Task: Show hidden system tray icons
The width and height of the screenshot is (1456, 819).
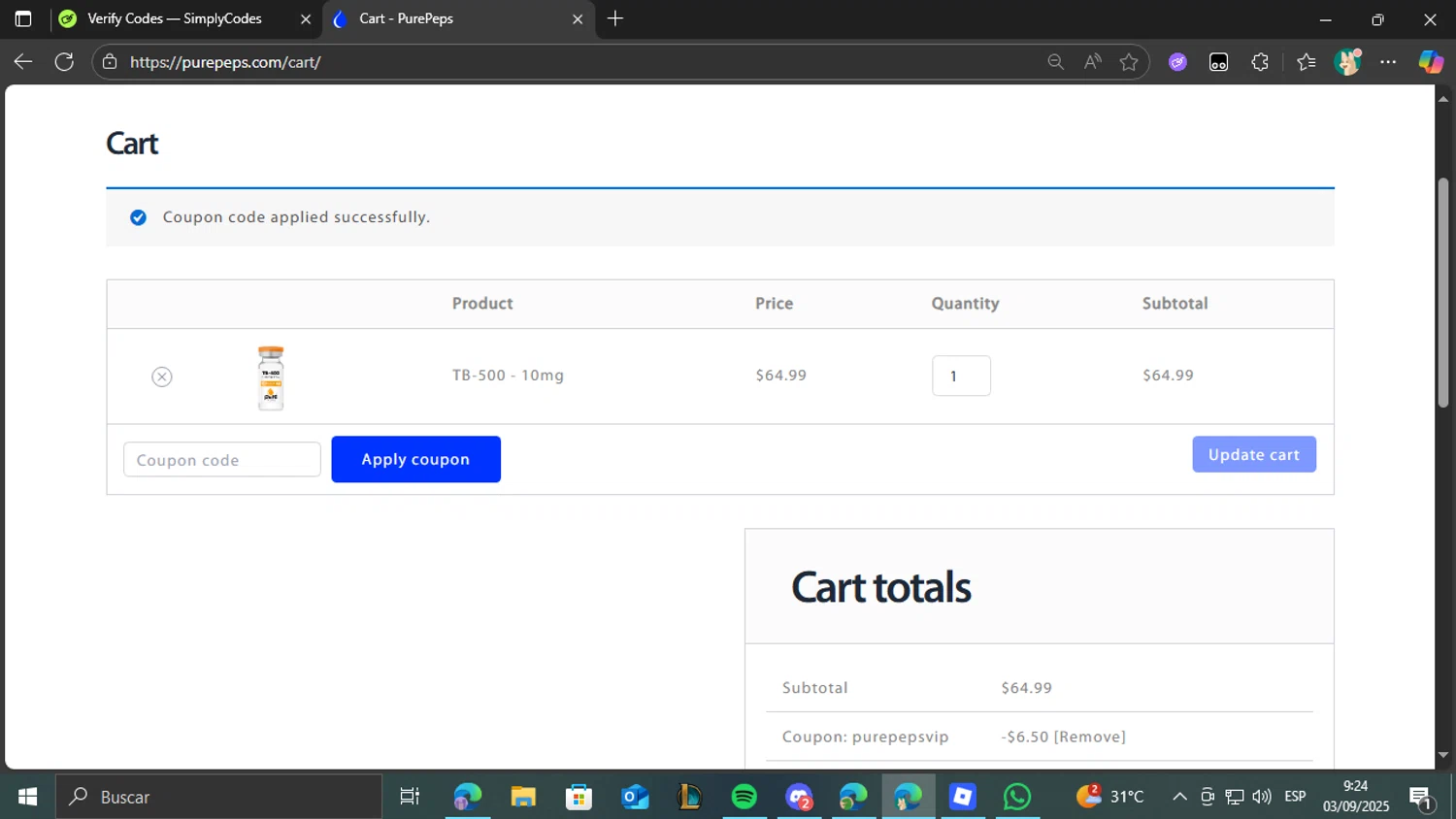Action: pyautogui.click(x=1179, y=797)
